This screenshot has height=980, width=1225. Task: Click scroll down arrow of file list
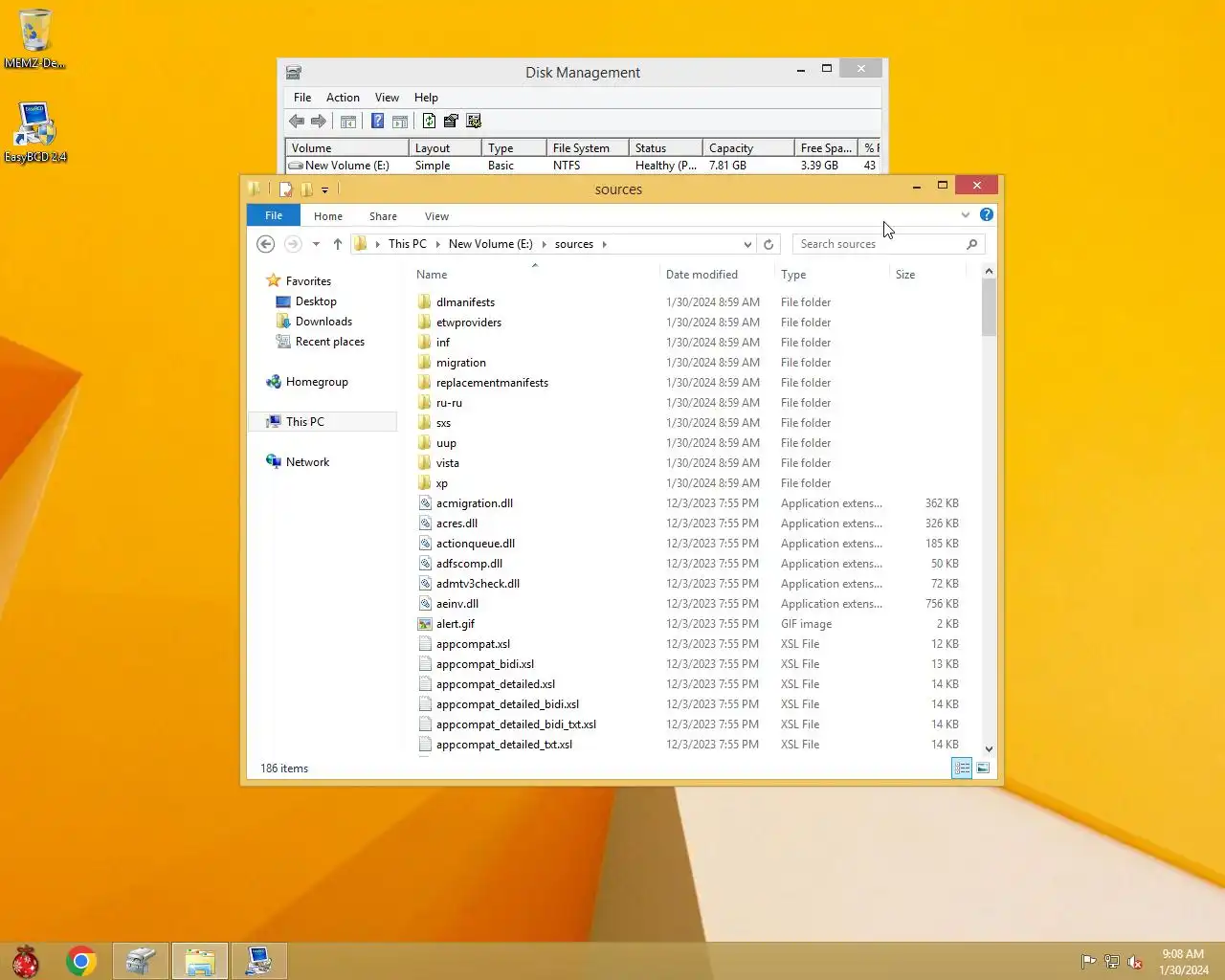989,749
